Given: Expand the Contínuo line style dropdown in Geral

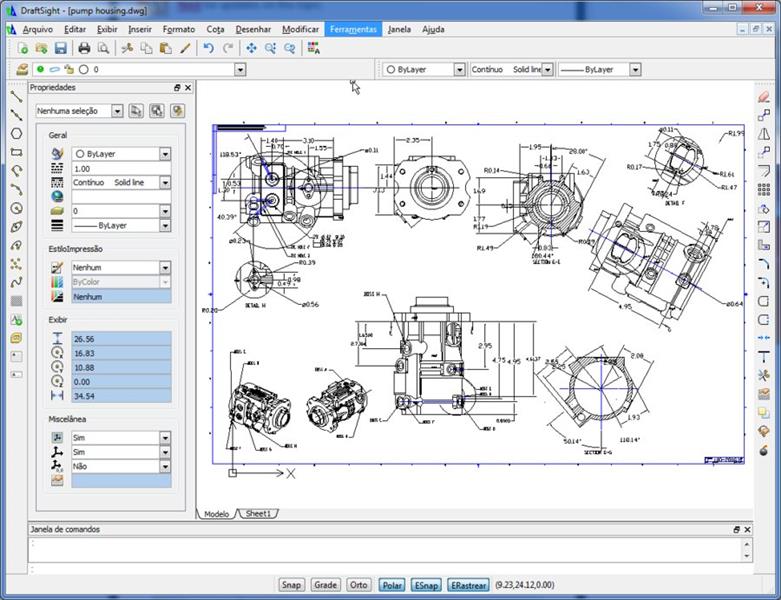Looking at the screenshot, I should click(165, 183).
